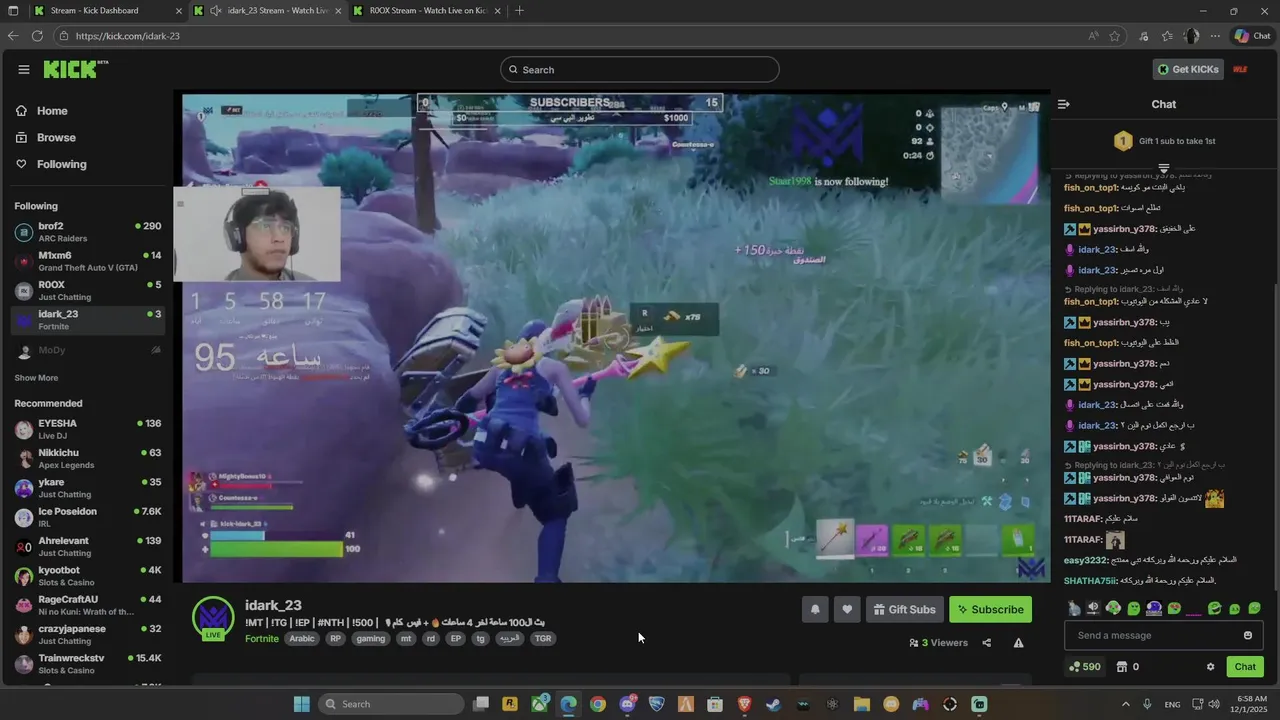Open Copilot Chat in Edge
Image resolution: width=1280 pixels, height=720 pixels.
coord(1254,36)
